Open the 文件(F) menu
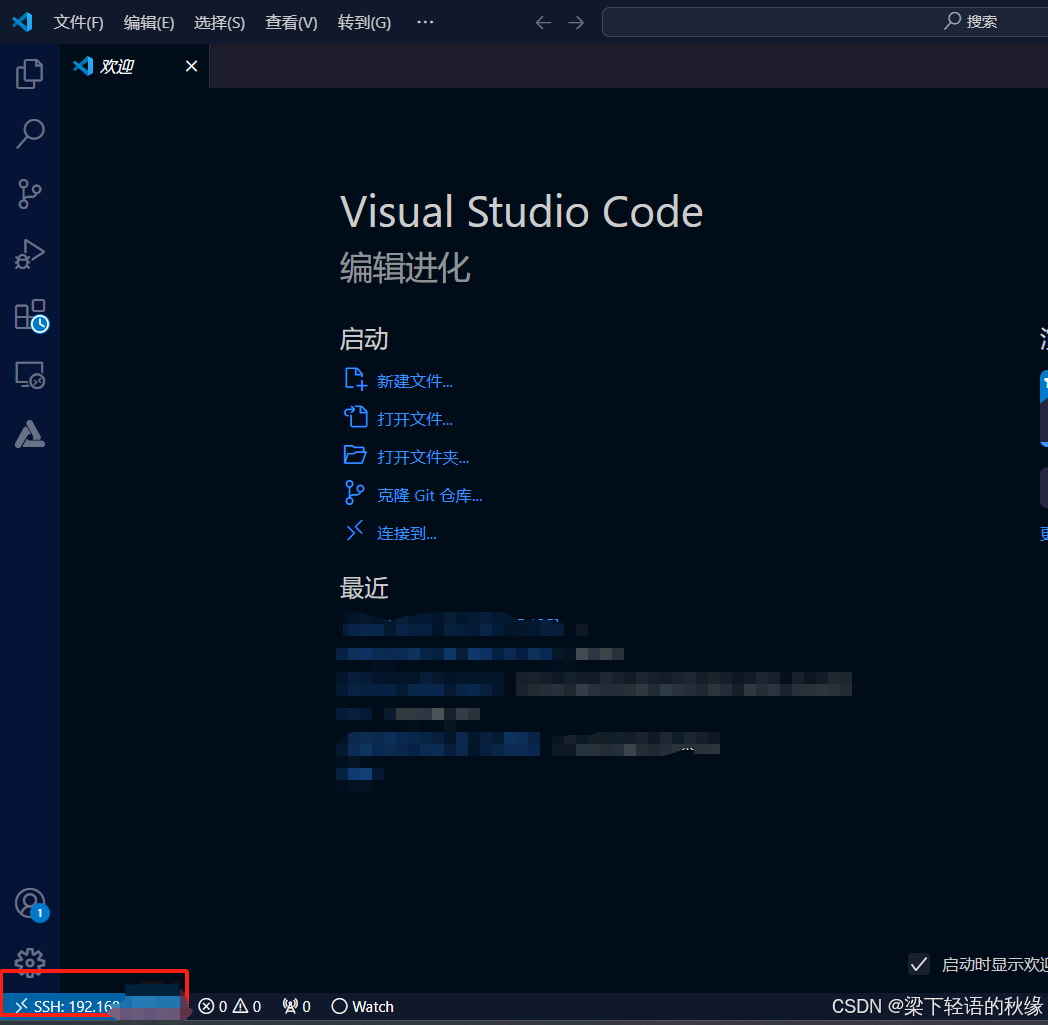Screen dimensions: 1048x1025 coord(78,23)
